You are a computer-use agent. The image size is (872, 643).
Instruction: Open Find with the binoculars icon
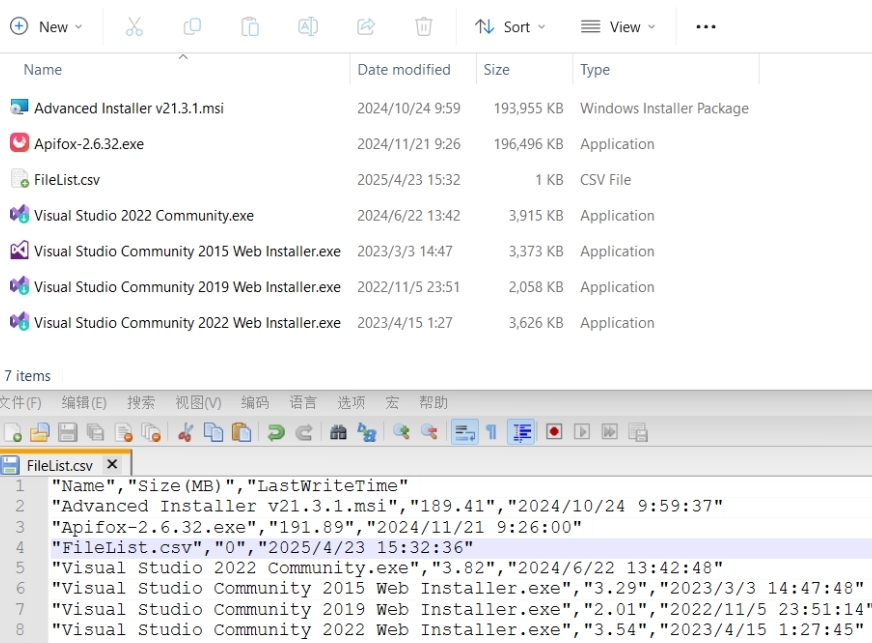click(x=338, y=432)
